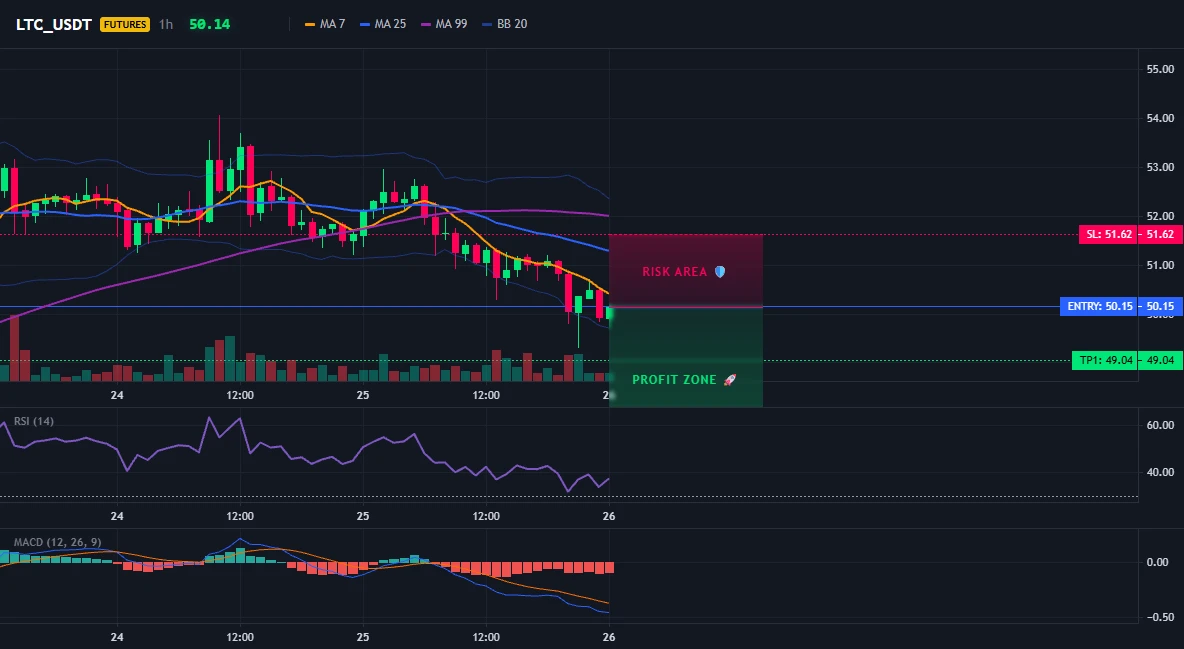Click the rocket icon beside PROFIT ZONE
The height and width of the screenshot is (649, 1184).
tap(729, 379)
